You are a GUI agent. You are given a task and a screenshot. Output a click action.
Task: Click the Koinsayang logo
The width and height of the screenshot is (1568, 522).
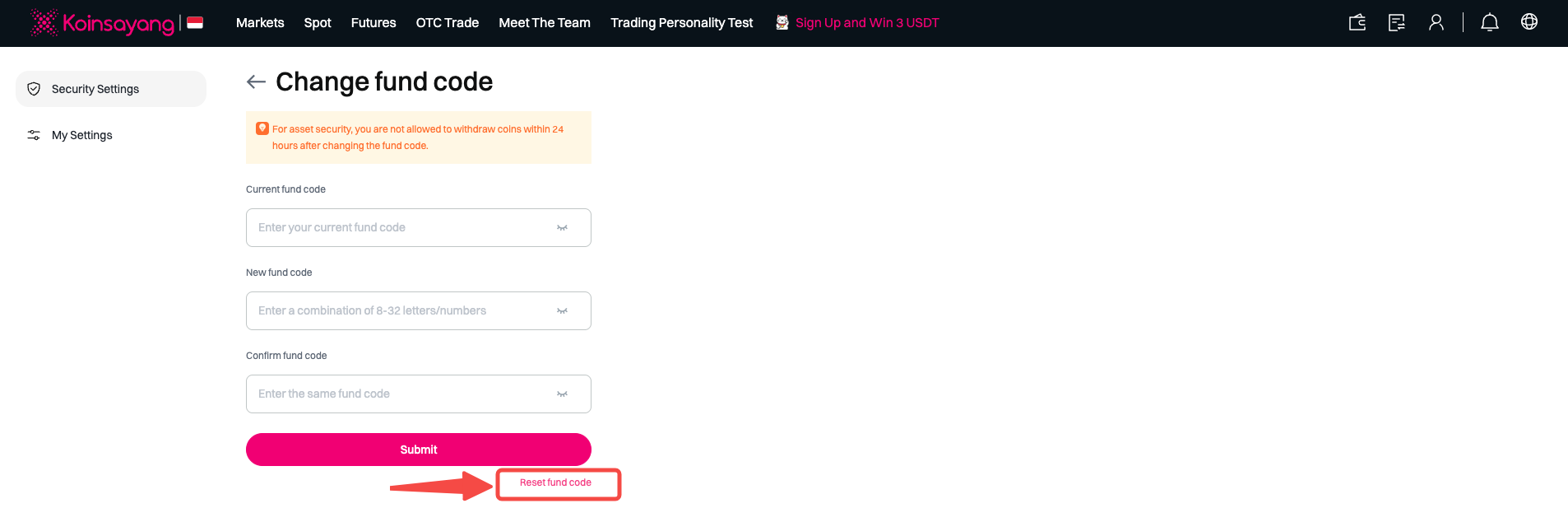pos(103,23)
